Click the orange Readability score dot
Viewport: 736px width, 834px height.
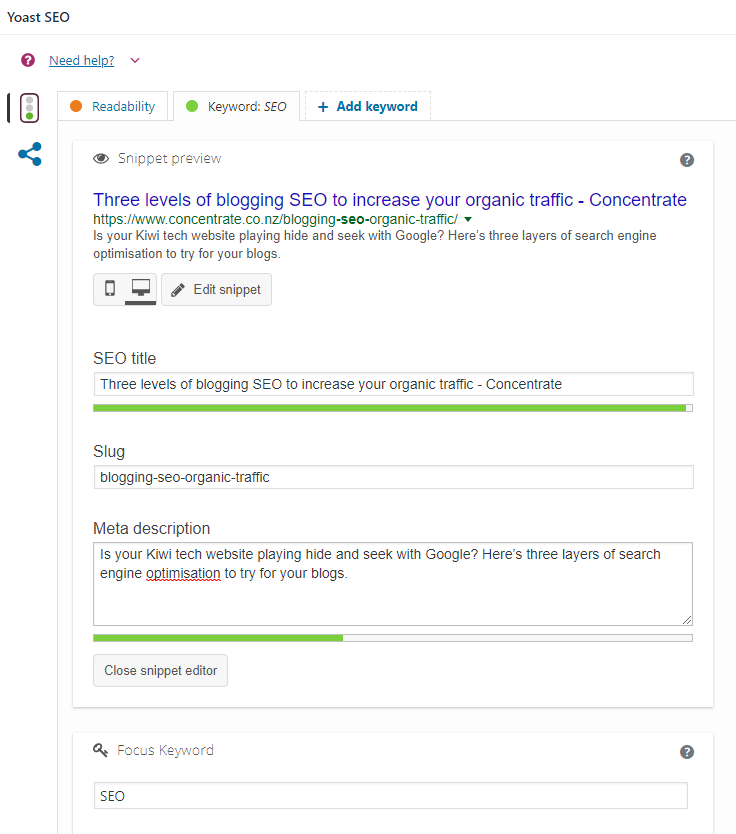pyautogui.click(x=76, y=106)
